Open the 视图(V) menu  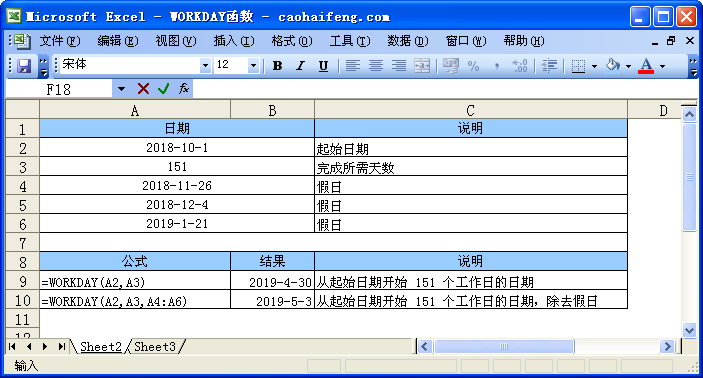[176, 41]
